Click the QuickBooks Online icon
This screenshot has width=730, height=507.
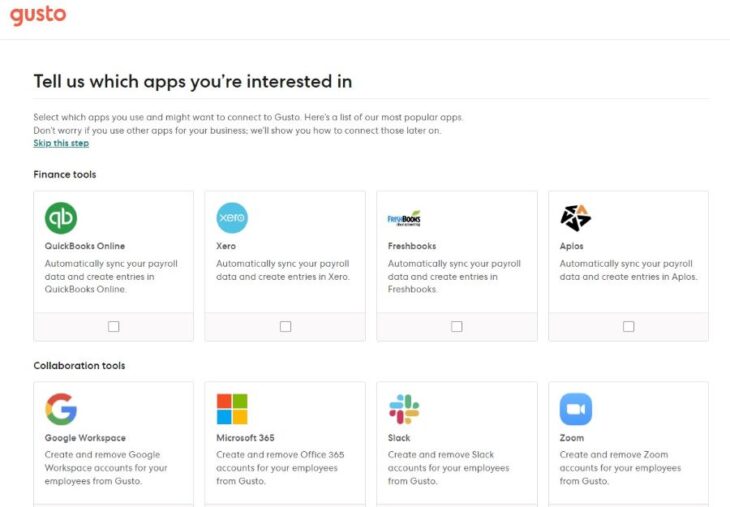pyautogui.click(x=61, y=218)
